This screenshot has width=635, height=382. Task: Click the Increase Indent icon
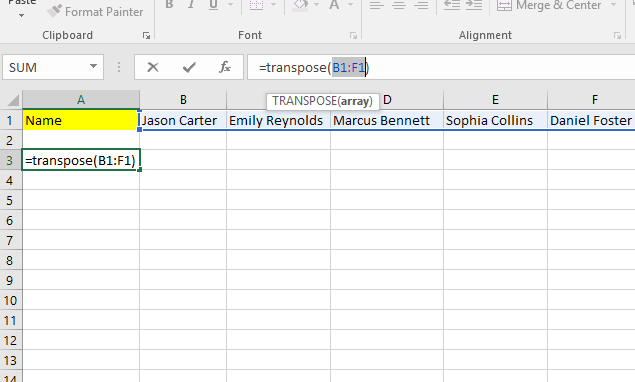point(474,5)
